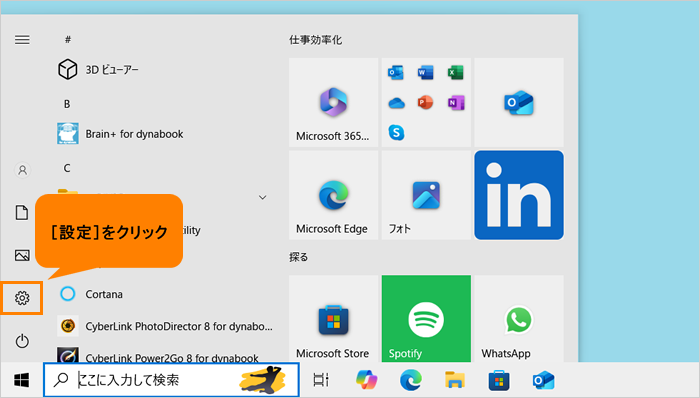Open CyberLink Power2Go 8 for dynabook

click(158, 357)
